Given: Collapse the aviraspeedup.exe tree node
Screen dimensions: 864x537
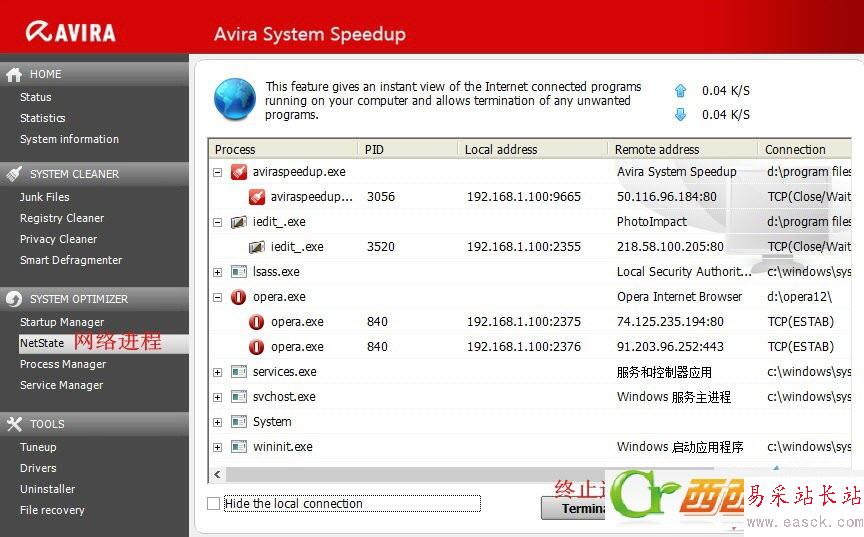Looking at the screenshot, I should coord(218,172).
